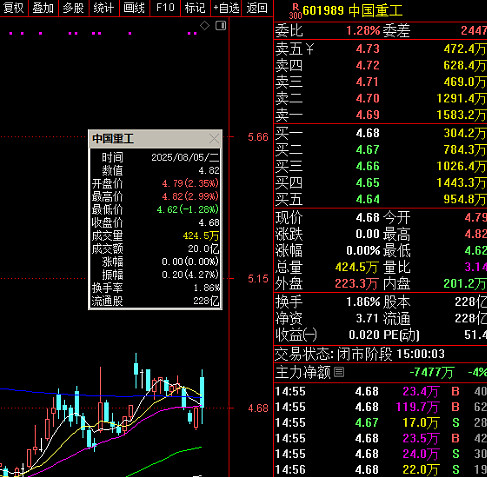The width and height of the screenshot is (487, 477).
Task: Click the 委比 value 1.28%
Action: (x=363, y=31)
